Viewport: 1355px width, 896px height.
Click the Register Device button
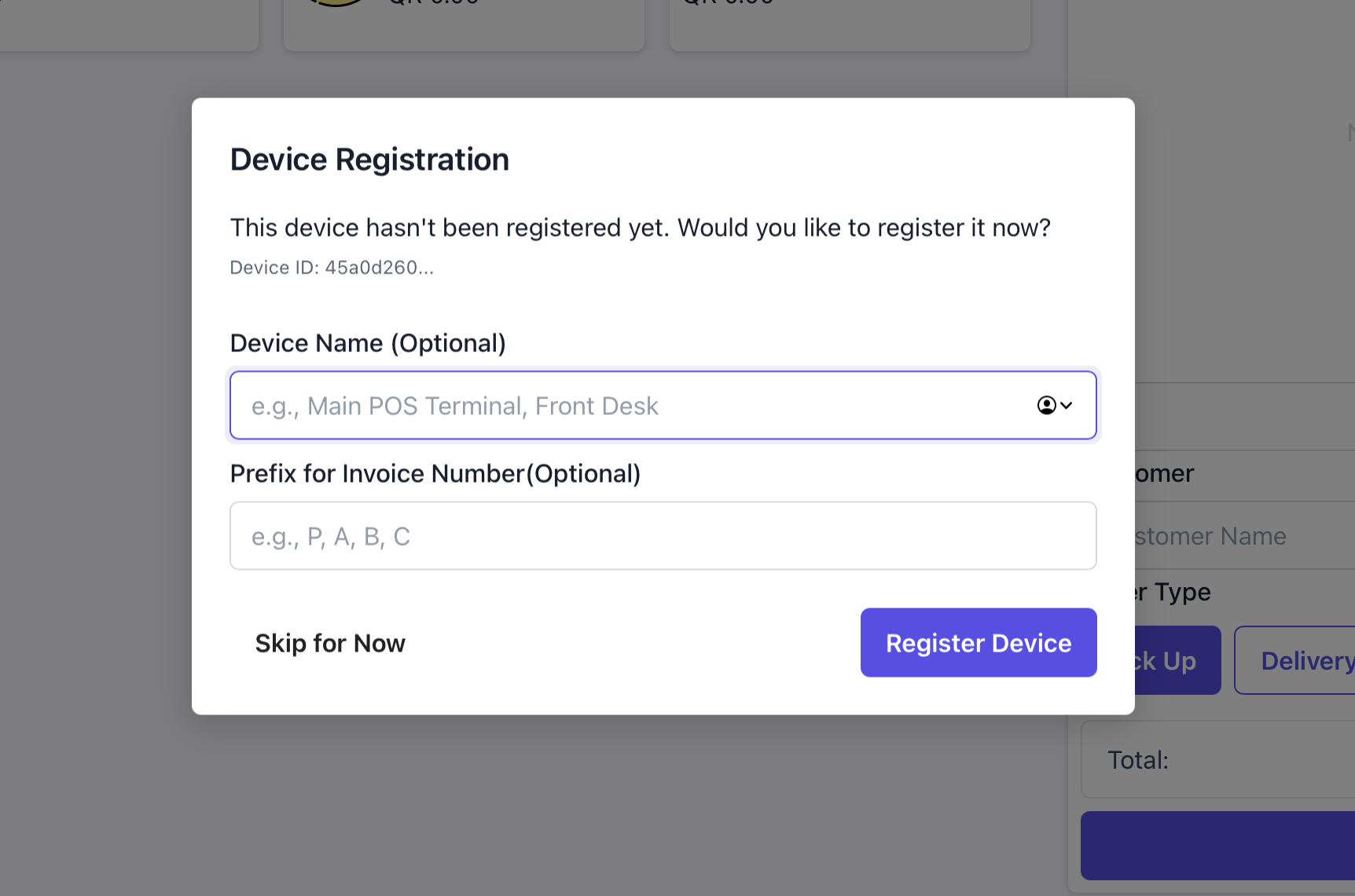tap(978, 643)
